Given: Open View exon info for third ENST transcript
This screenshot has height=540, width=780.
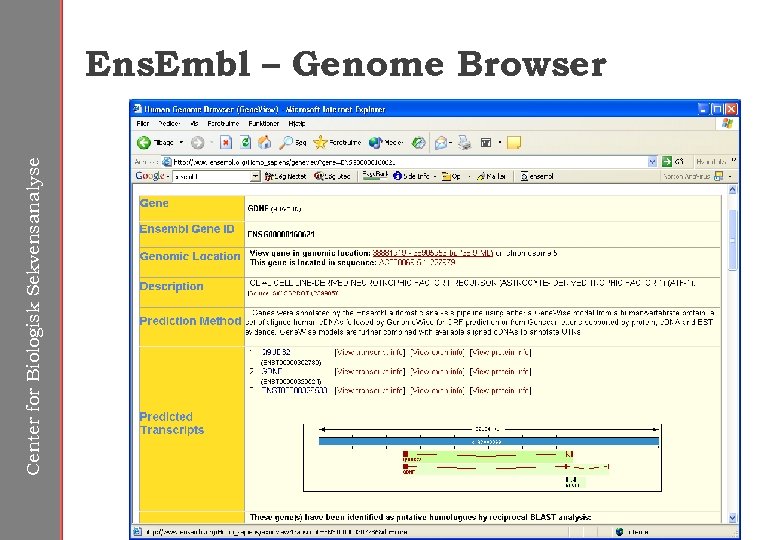Looking at the screenshot, I should [437, 391].
